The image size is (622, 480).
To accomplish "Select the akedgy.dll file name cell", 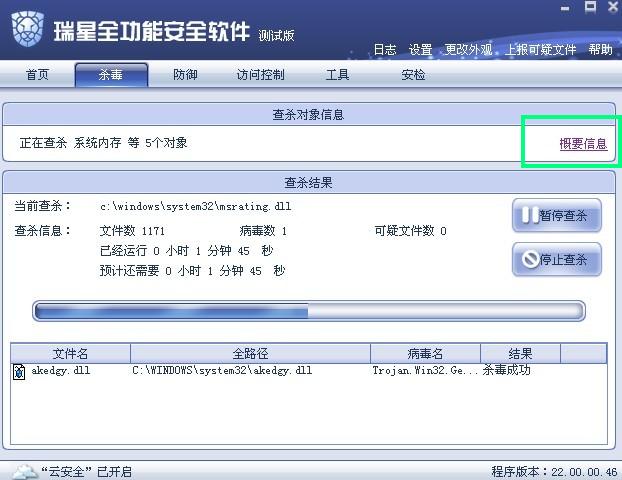I will tap(61, 371).
